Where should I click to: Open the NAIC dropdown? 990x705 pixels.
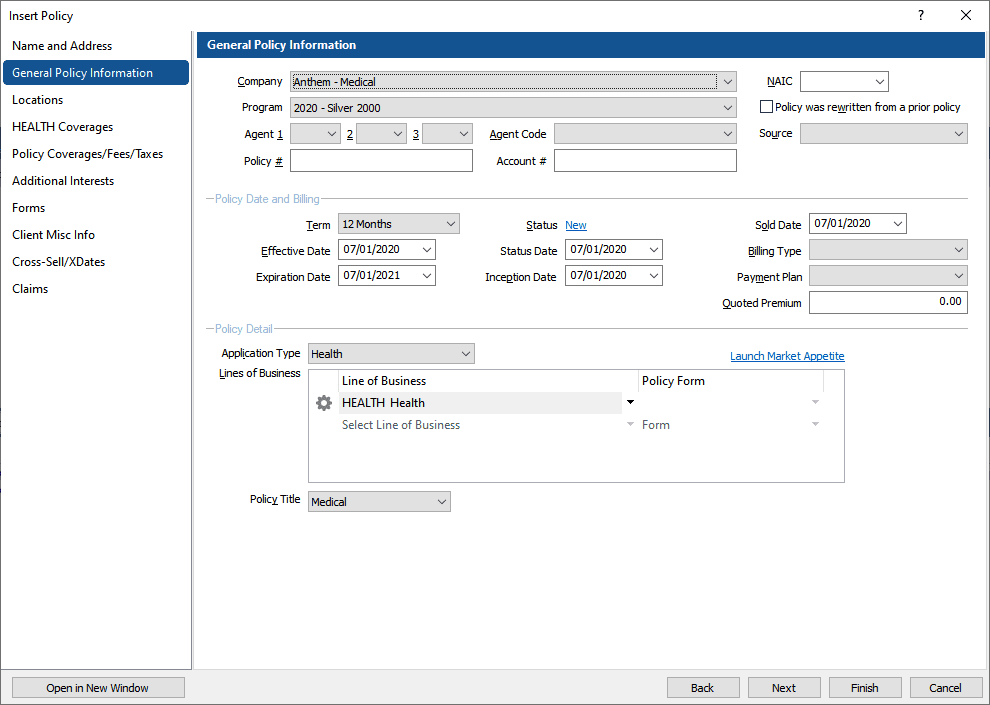(880, 81)
